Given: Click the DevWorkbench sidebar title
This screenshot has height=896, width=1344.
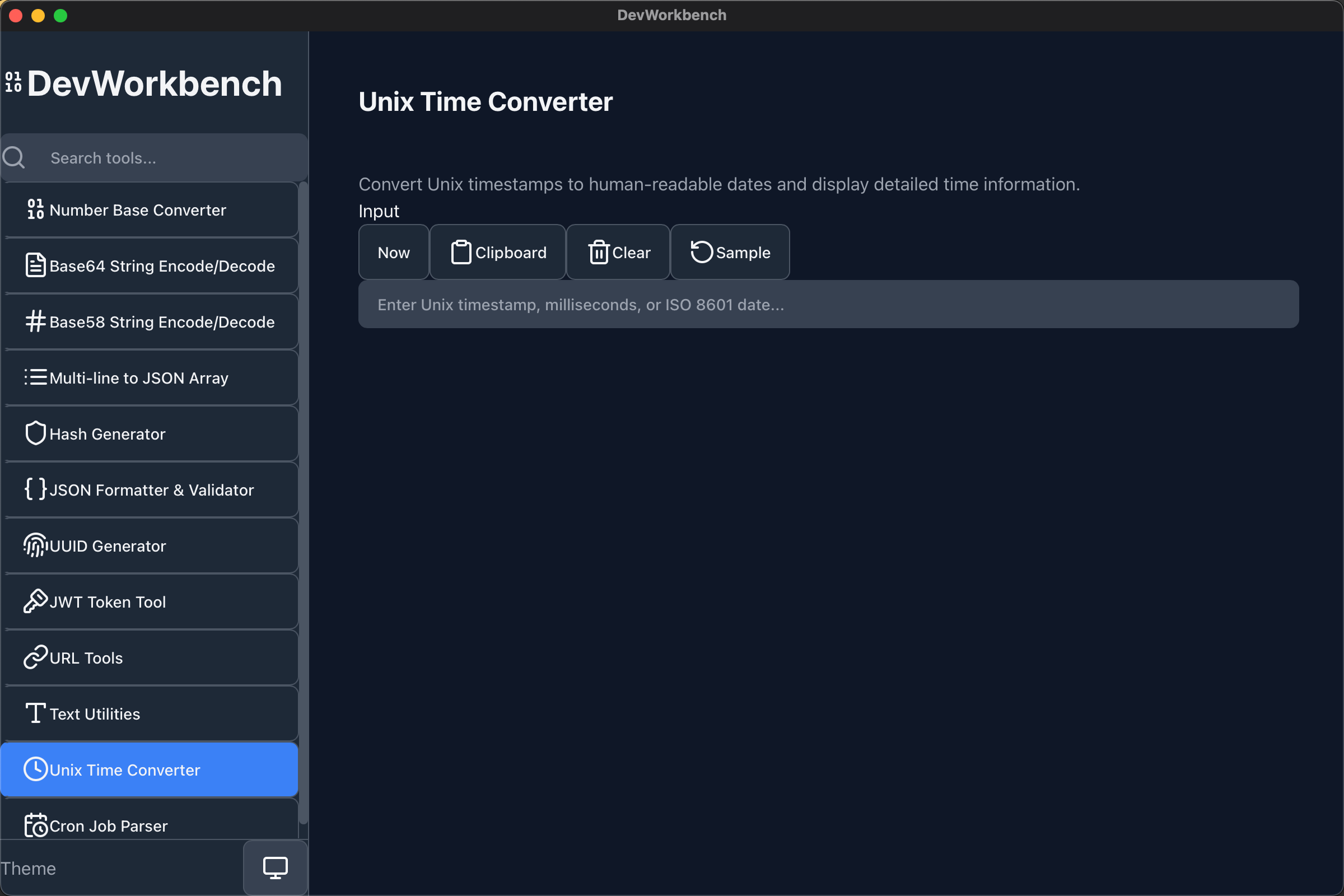Looking at the screenshot, I should [x=155, y=83].
